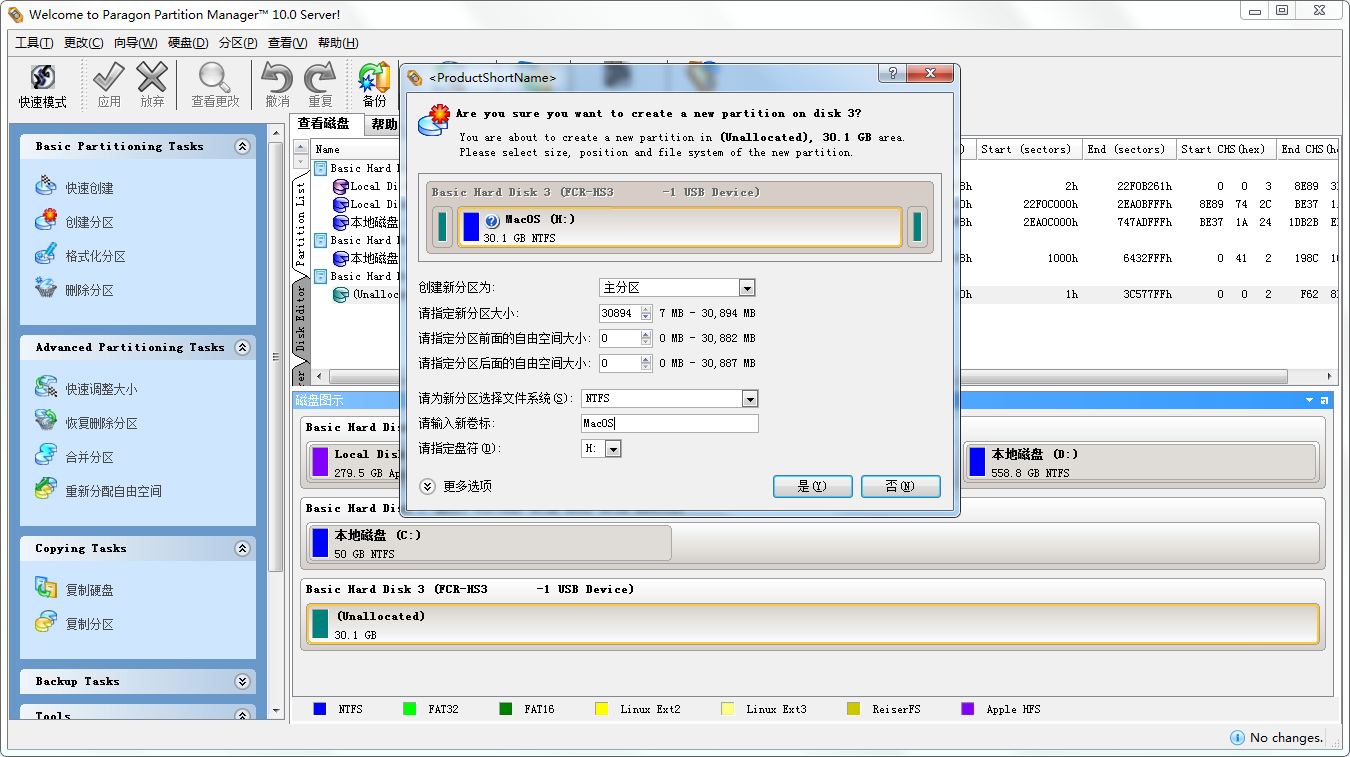Image resolution: width=1350 pixels, height=757 pixels.
Task: Collapse the Copying Tasks panel
Action: (242, 548)
